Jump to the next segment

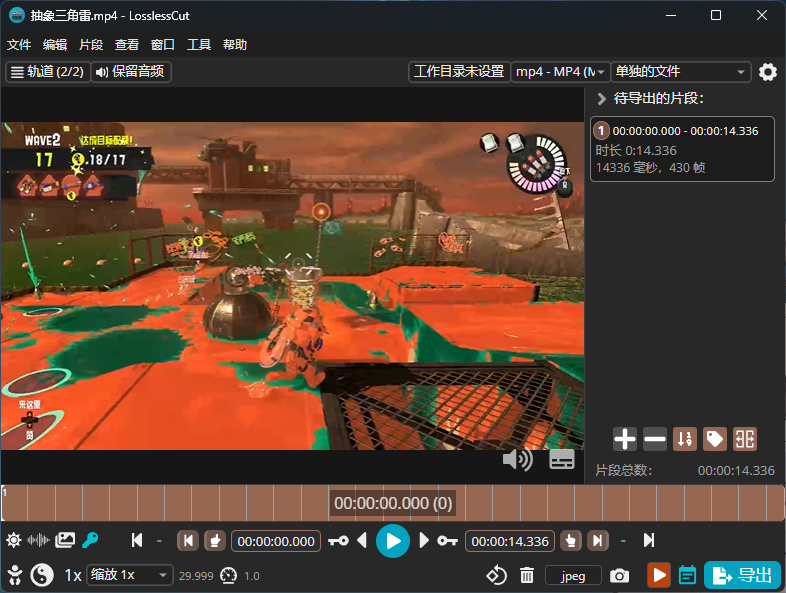pyautogui.click(x=649, y=540)
